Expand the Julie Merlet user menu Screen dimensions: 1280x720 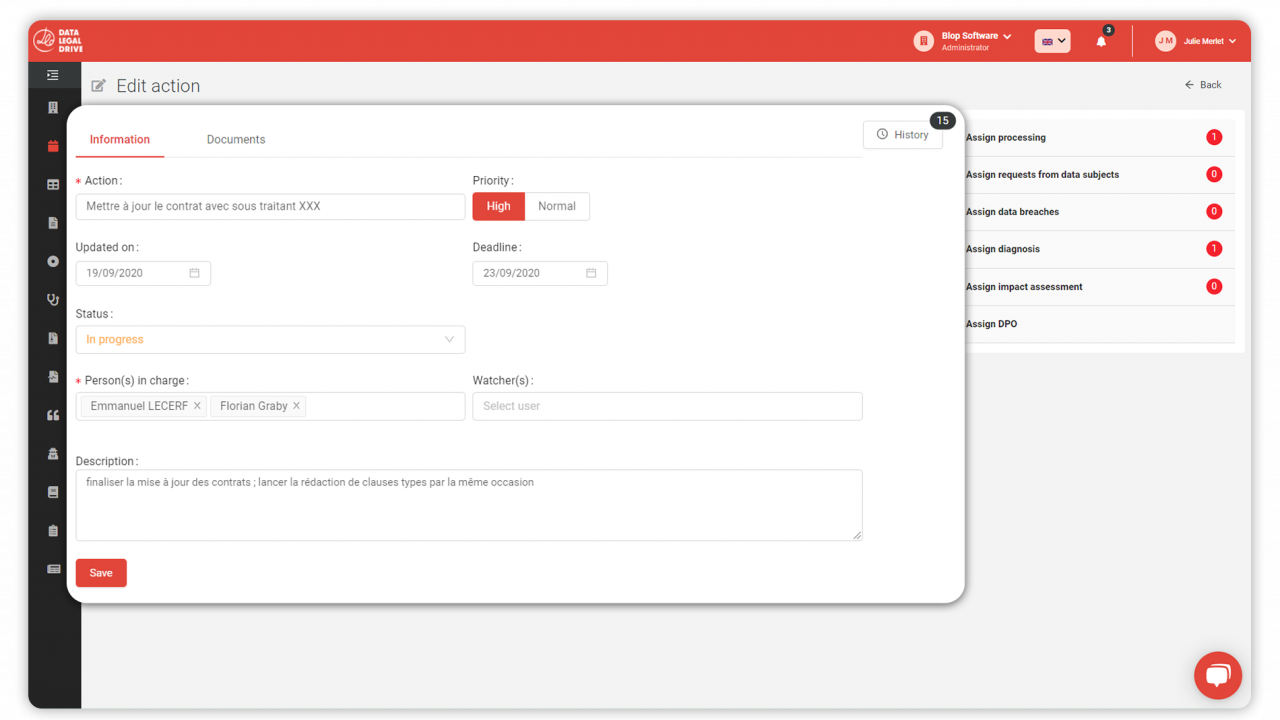pyautogui.click(x=1232, y=41)
